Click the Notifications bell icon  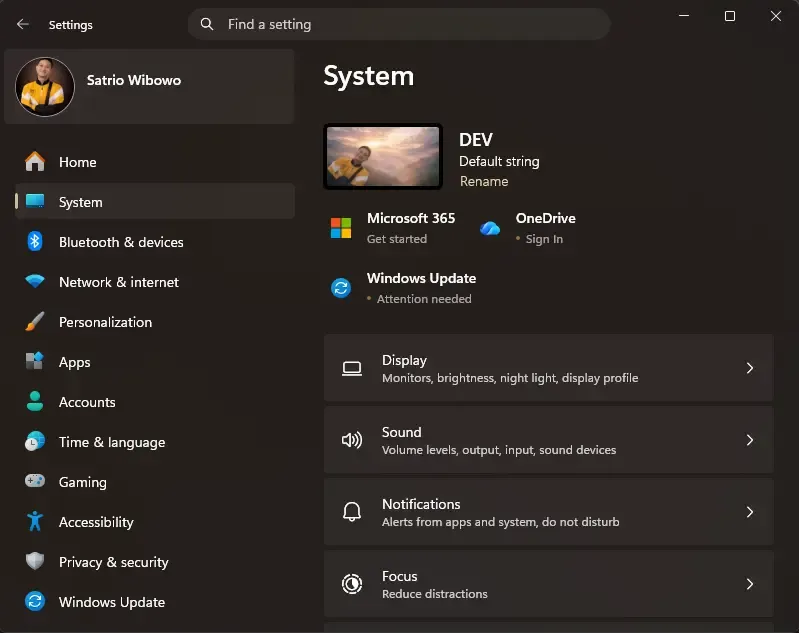(x=352, y=512)
